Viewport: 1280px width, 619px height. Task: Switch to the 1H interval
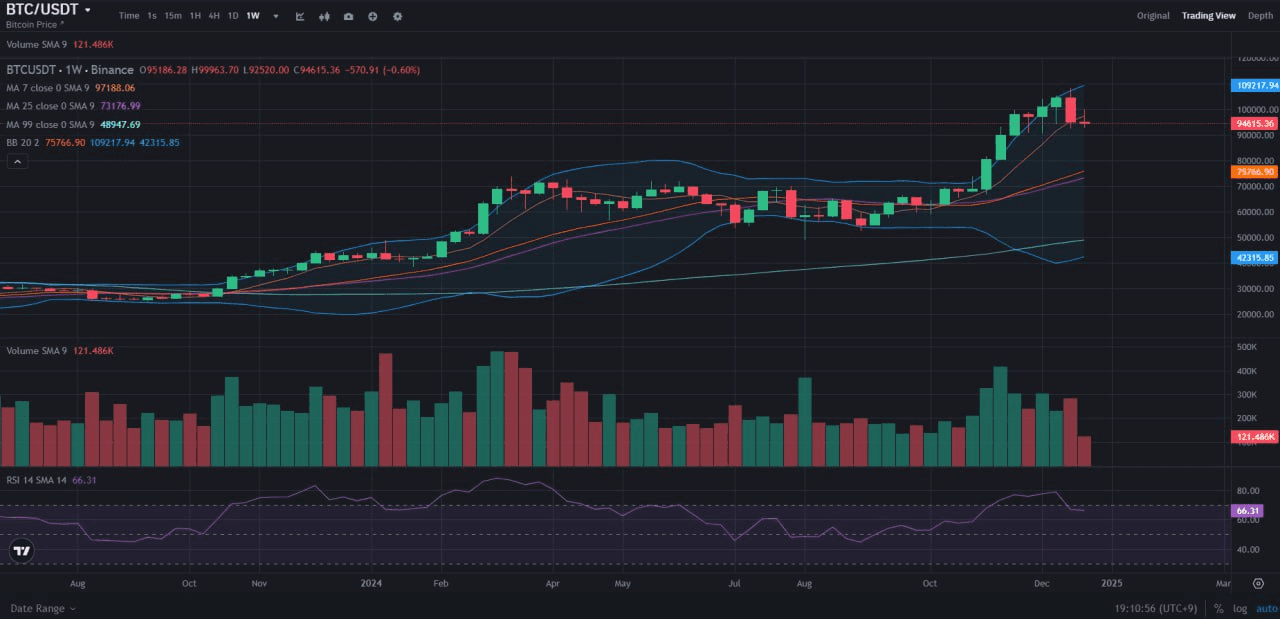click(x=195, y=16)
